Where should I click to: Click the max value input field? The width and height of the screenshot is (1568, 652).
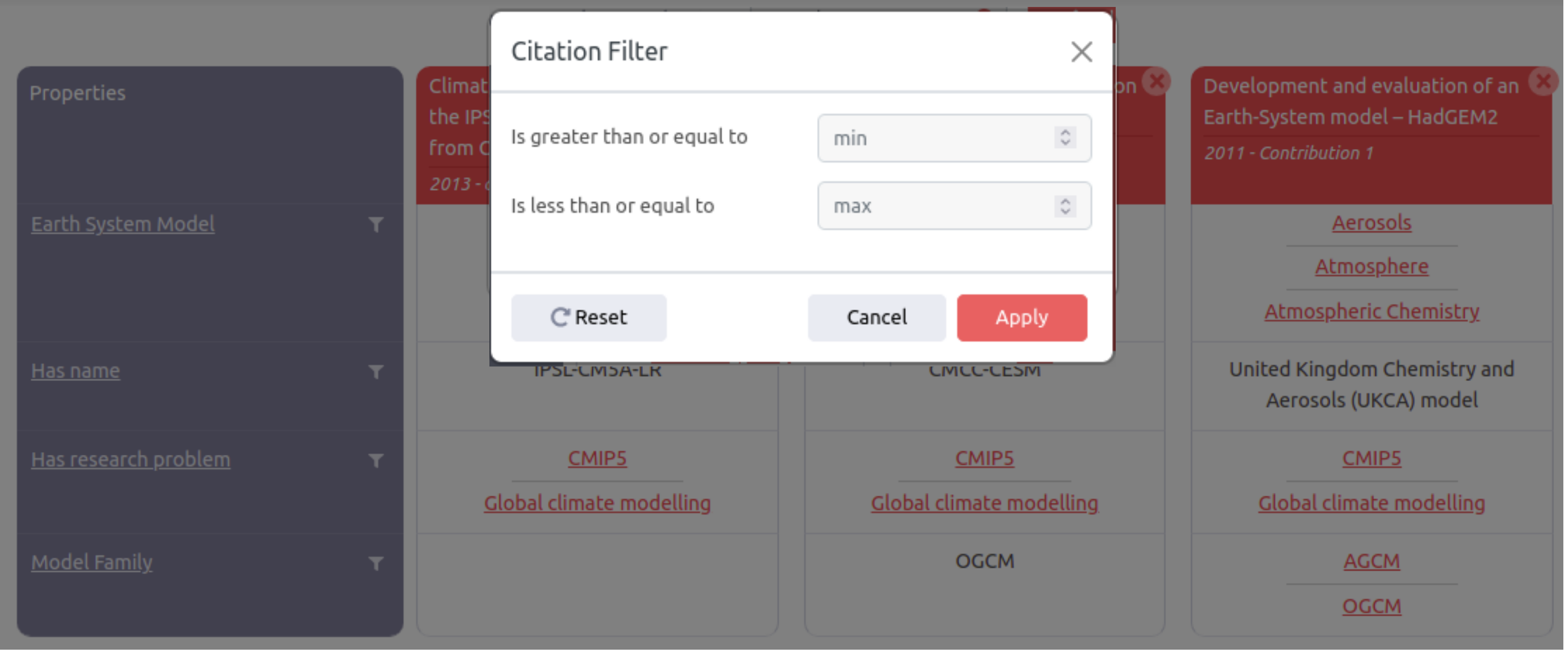(x=938, y=207)
